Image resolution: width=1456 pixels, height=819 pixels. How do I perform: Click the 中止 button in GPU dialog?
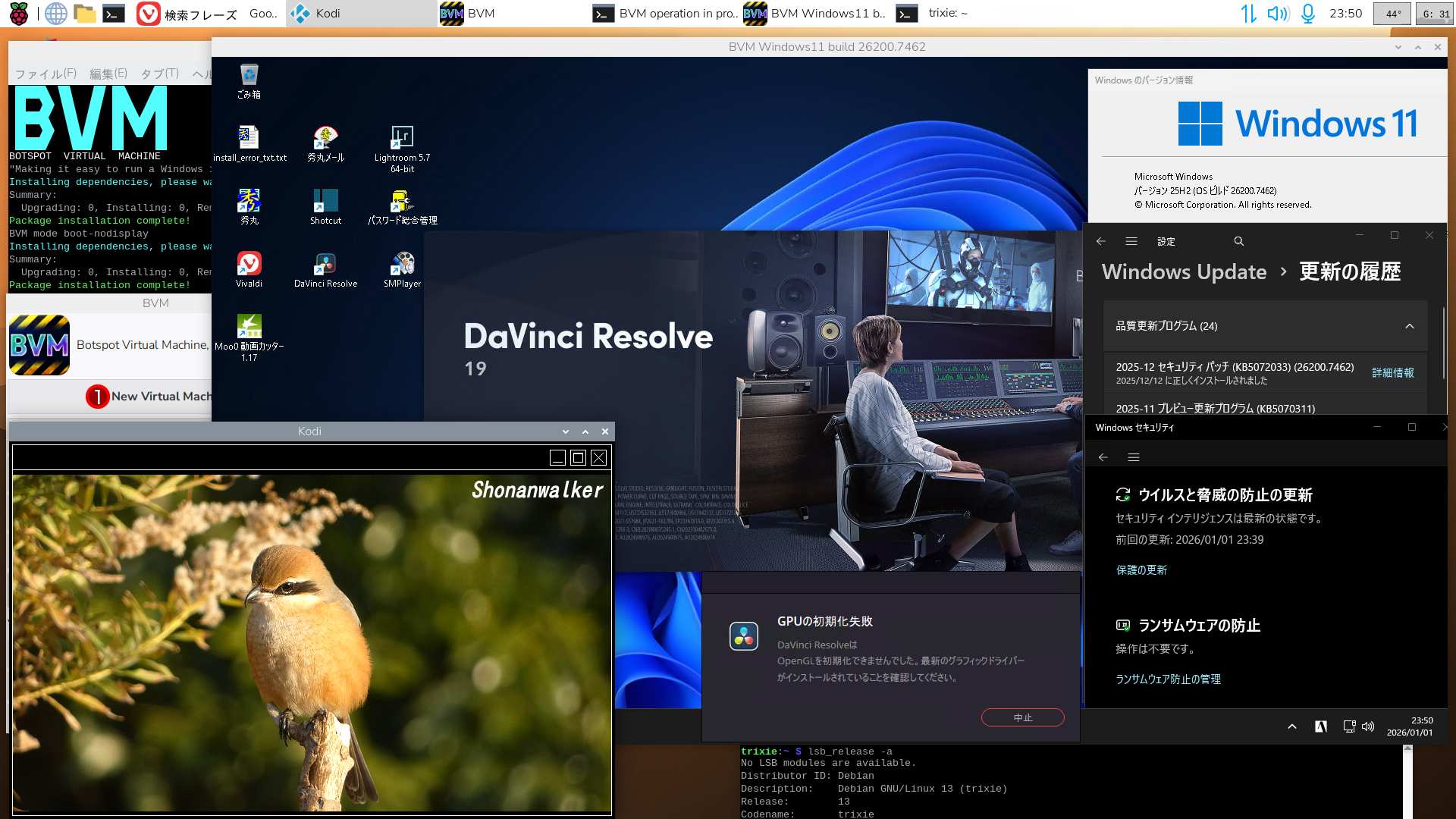click(1022, 717)
